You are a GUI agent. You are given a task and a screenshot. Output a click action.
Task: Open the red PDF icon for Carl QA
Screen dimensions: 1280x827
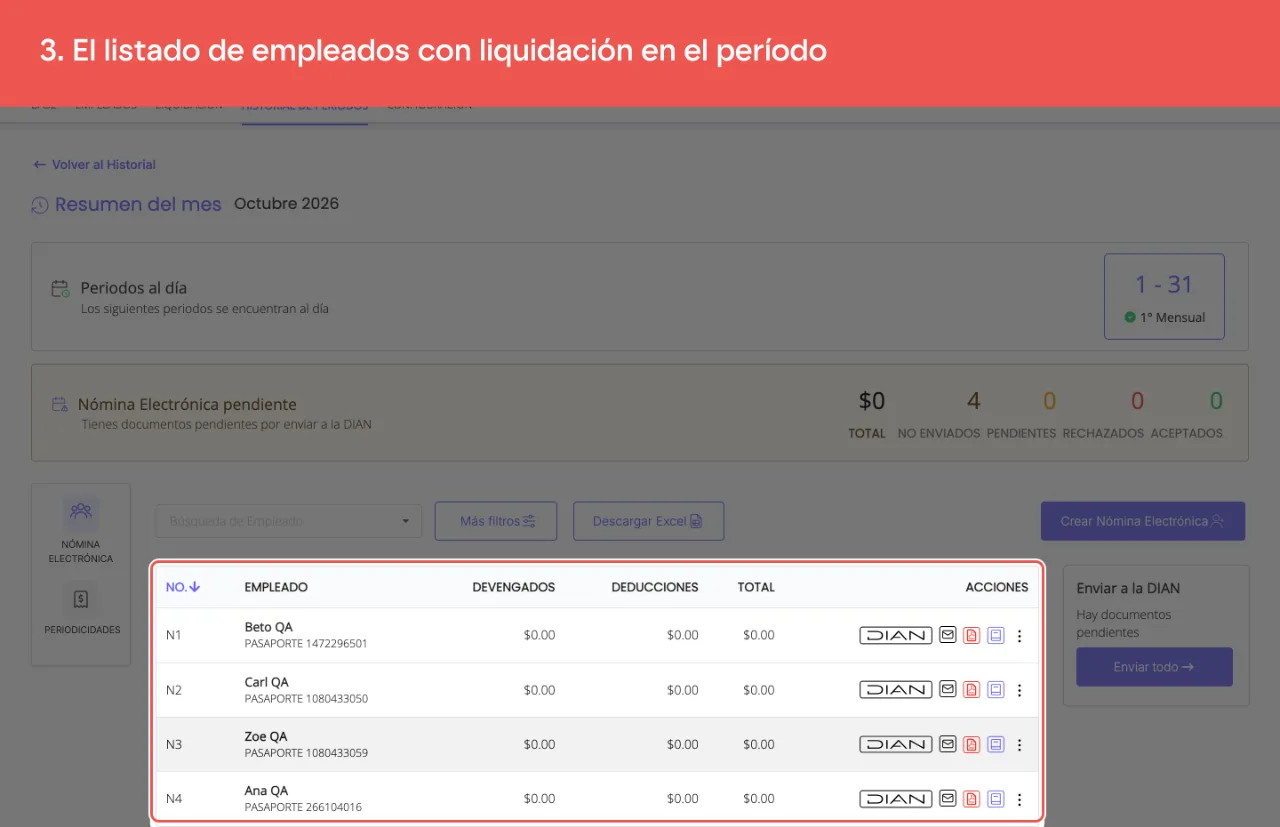click(x=971, y=689)
